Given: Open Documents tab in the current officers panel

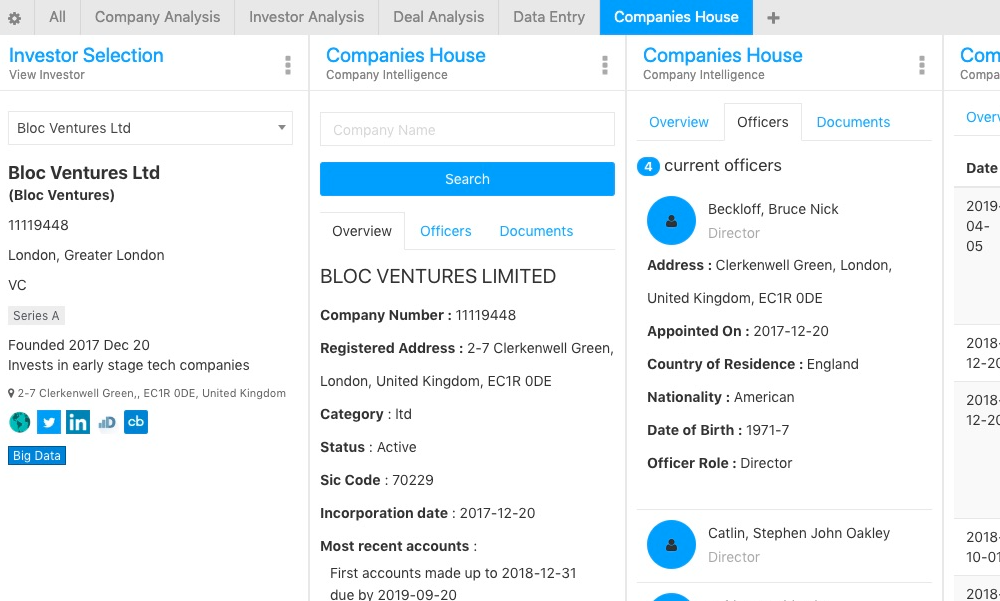Looking at the screenshot, I should (853, 122).
